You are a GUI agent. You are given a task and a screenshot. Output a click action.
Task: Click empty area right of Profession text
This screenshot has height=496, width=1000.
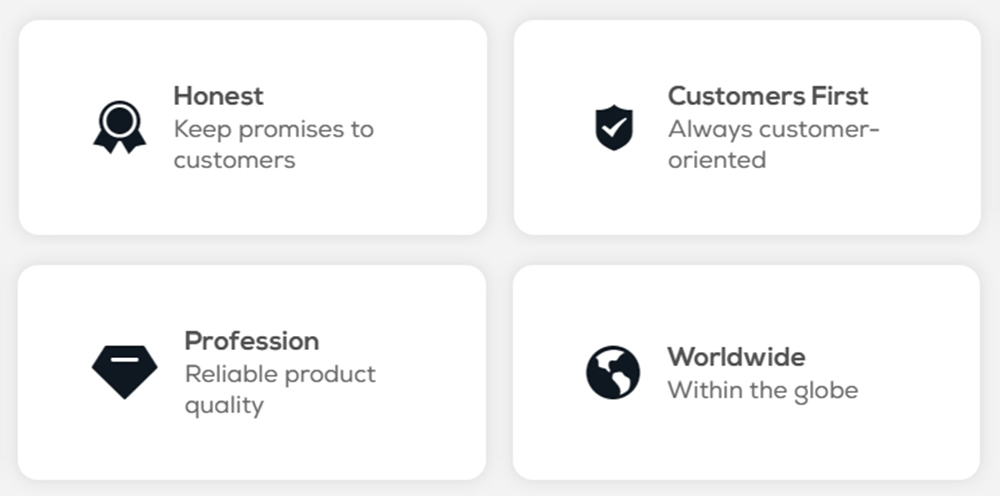[430, 372]
